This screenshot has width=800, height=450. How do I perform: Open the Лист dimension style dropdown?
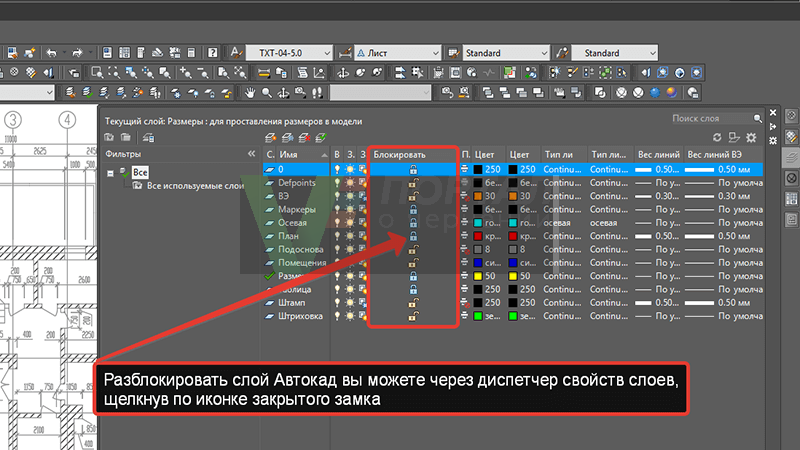[x=435, y=53]
